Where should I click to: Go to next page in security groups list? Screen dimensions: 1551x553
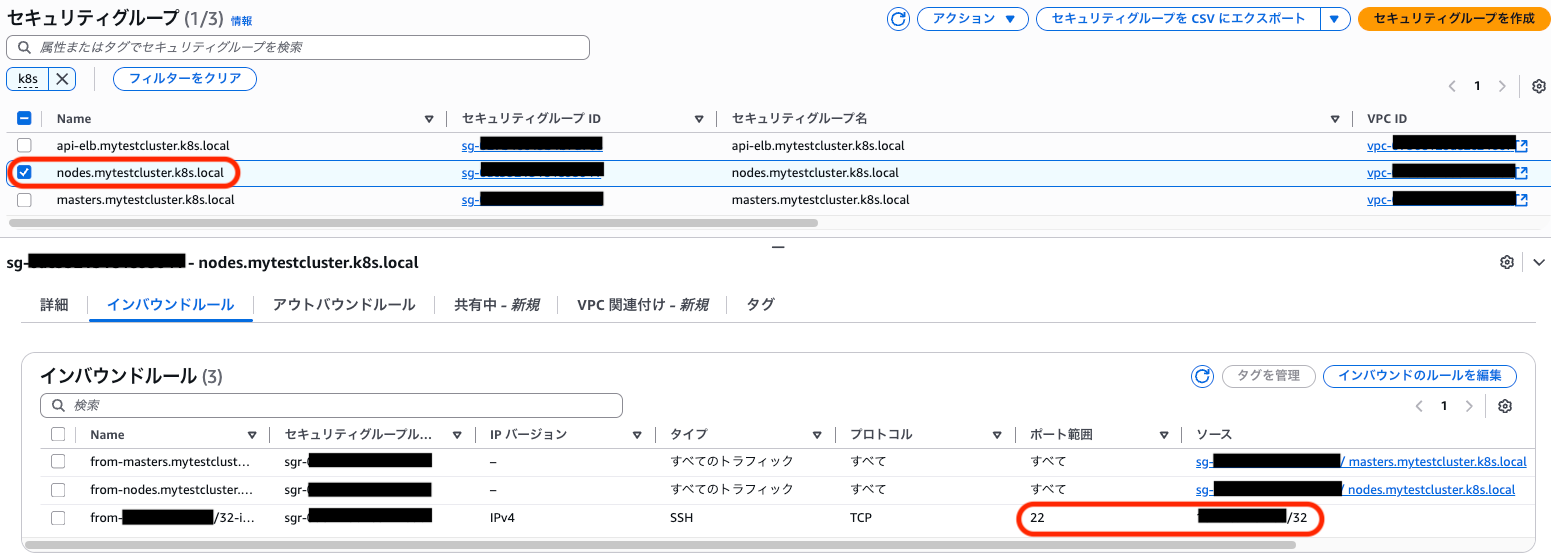[1501, 86]
